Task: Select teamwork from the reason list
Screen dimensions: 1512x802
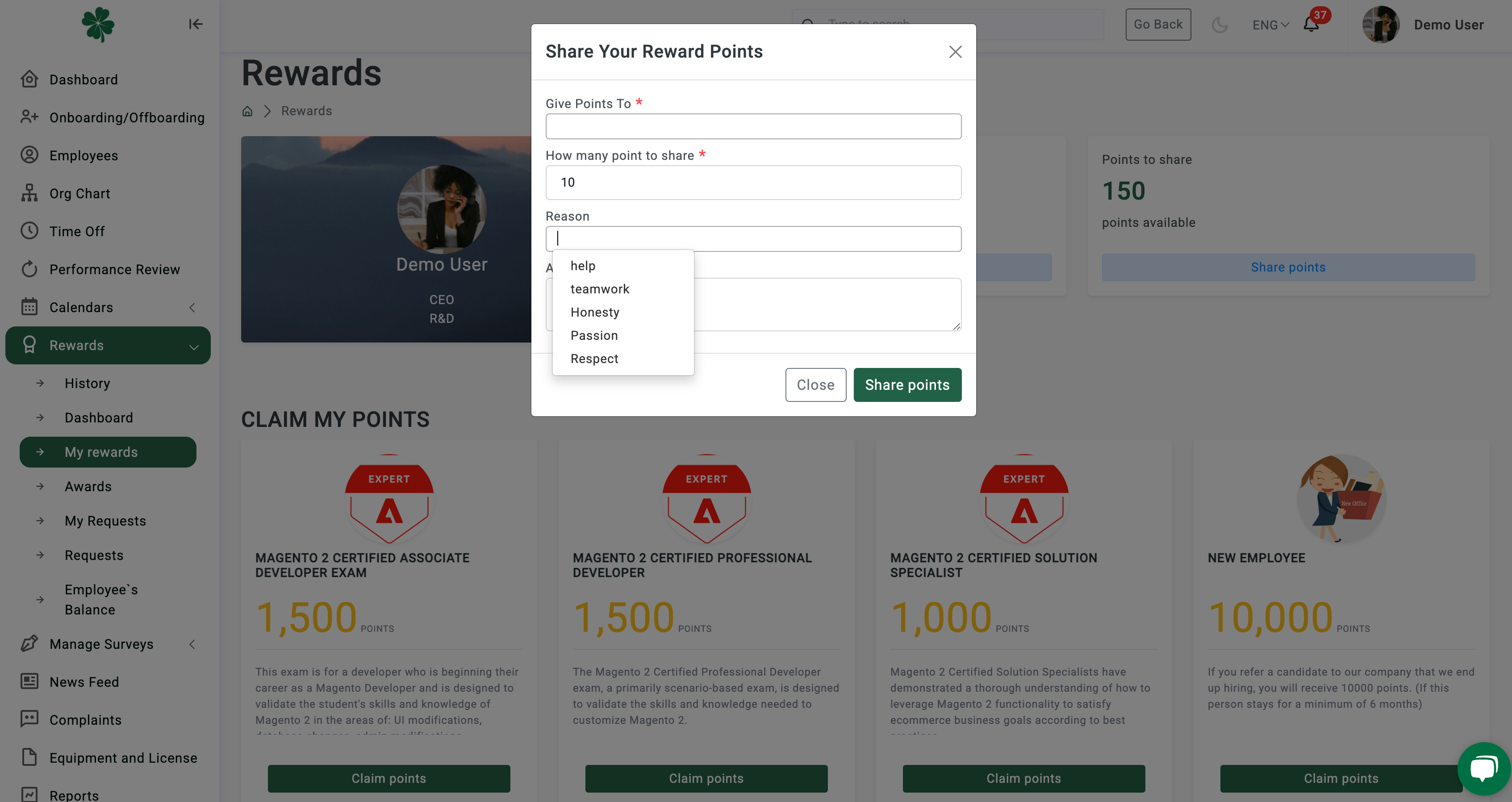Action: point(599,289)
